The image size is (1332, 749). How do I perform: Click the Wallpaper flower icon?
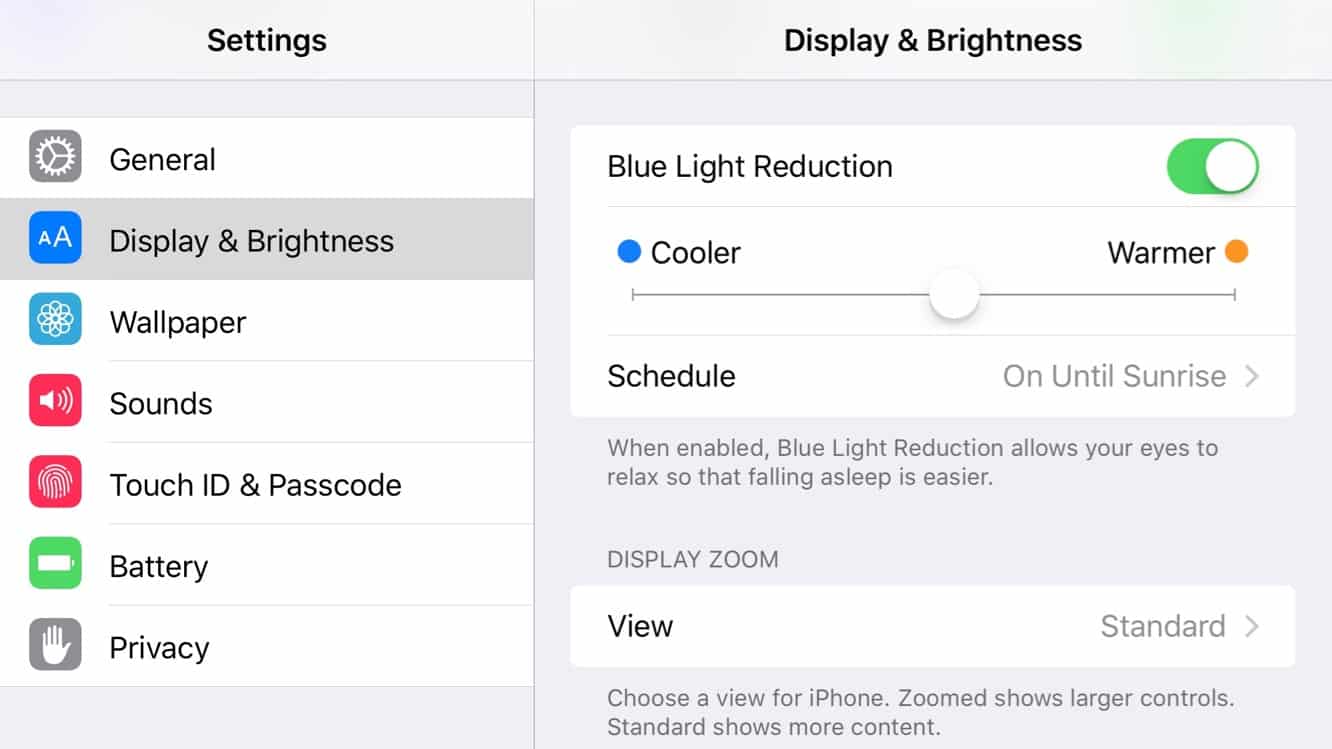tap(55, 320)
